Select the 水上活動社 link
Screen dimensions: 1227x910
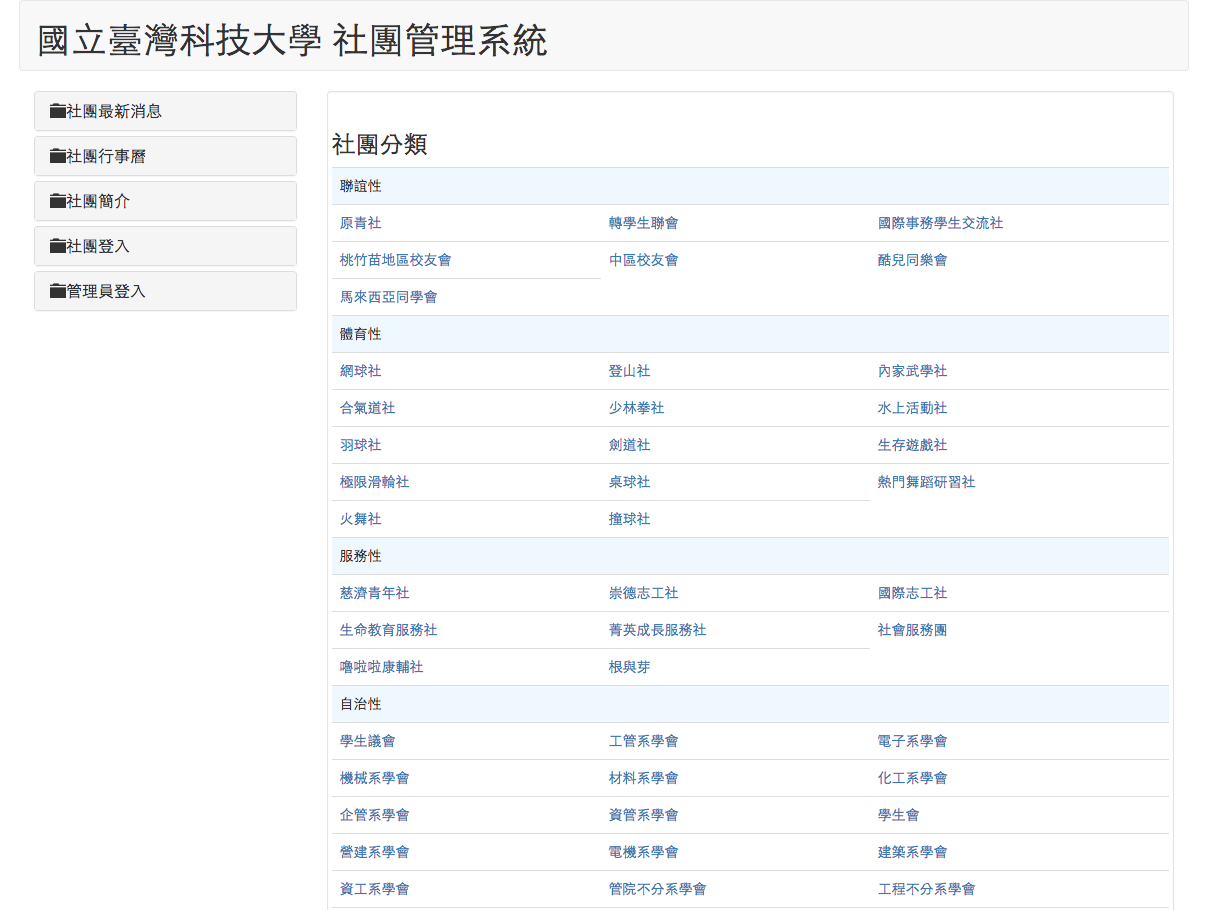coord(912,408)
